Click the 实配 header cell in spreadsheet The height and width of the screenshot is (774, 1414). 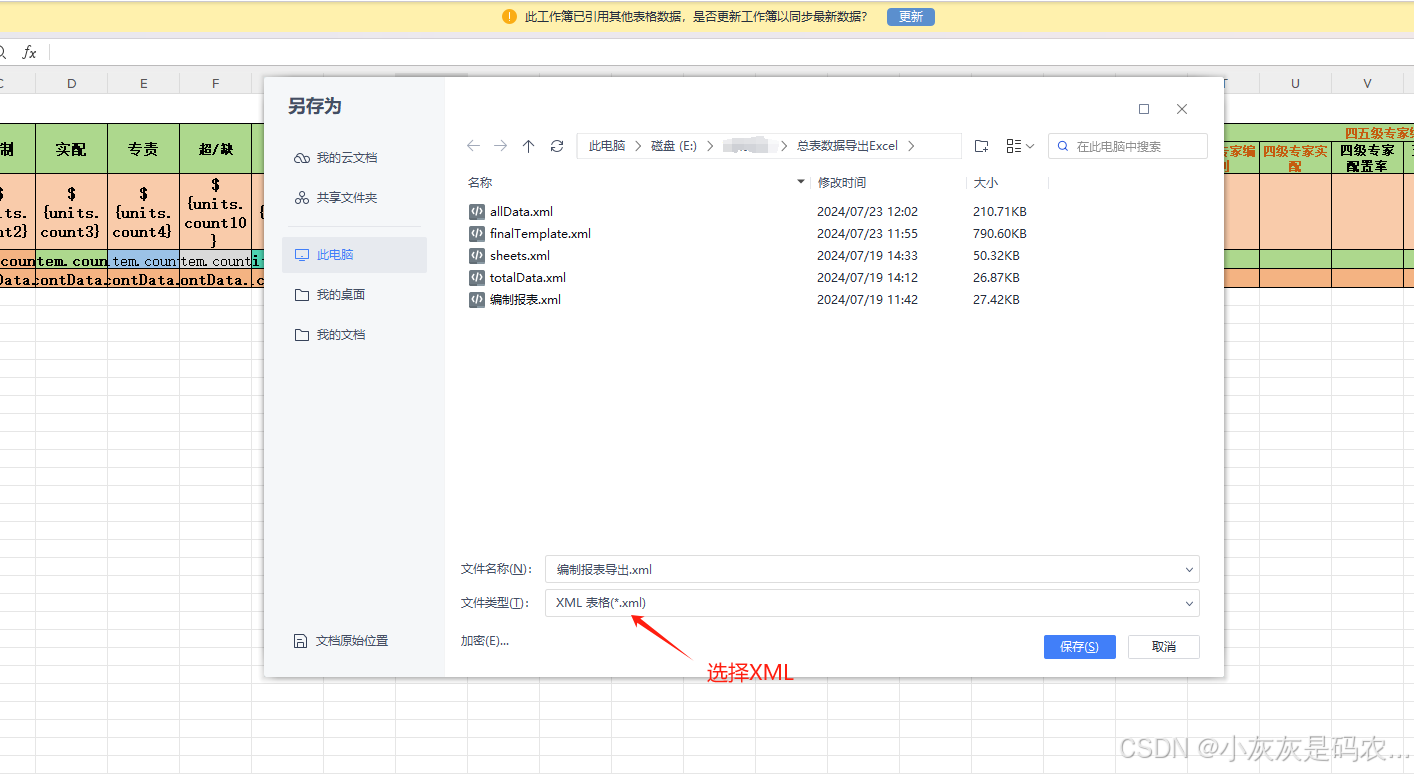coord(72,149)
